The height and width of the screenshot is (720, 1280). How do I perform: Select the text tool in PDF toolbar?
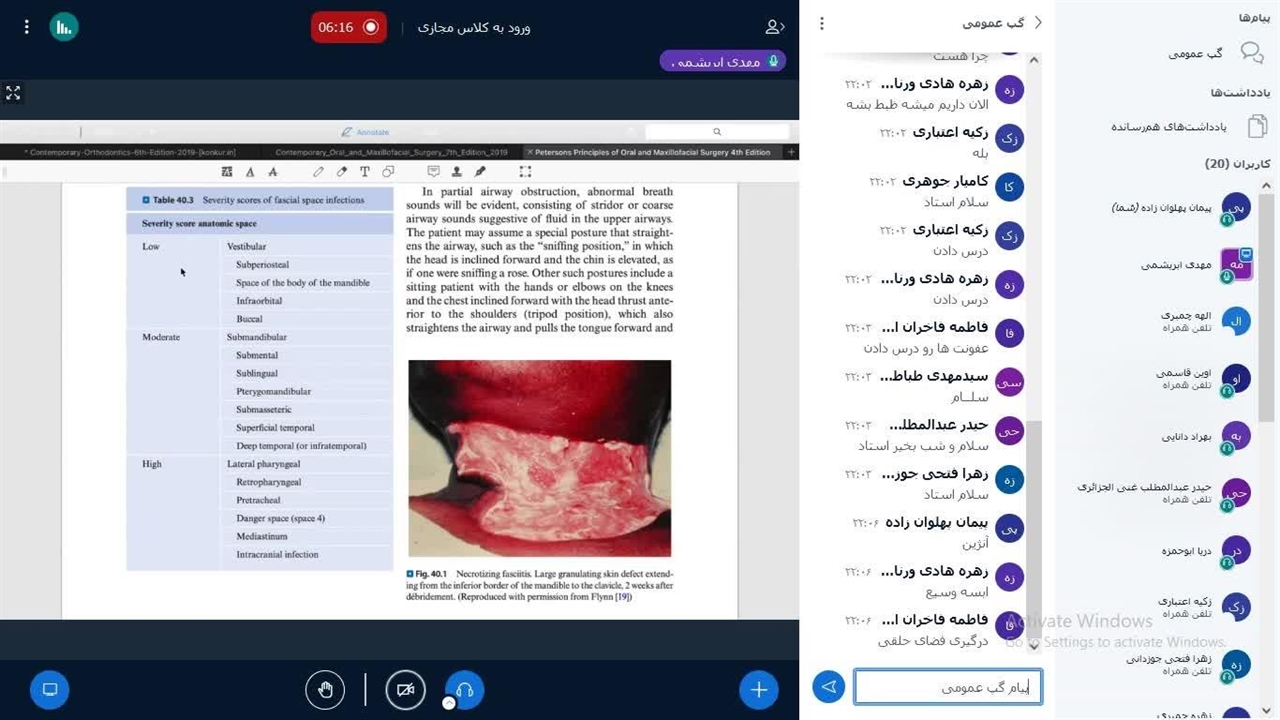[x=365, y=172]
